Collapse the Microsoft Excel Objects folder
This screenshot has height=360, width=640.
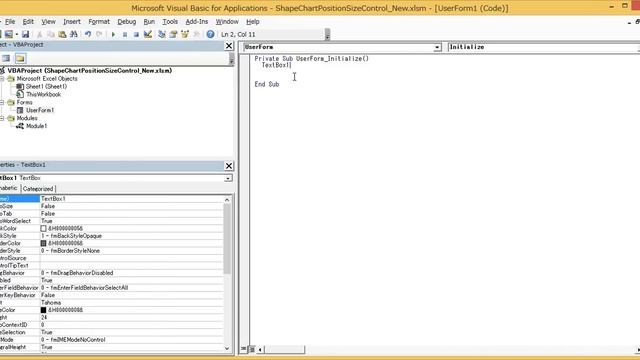[2, 79]
